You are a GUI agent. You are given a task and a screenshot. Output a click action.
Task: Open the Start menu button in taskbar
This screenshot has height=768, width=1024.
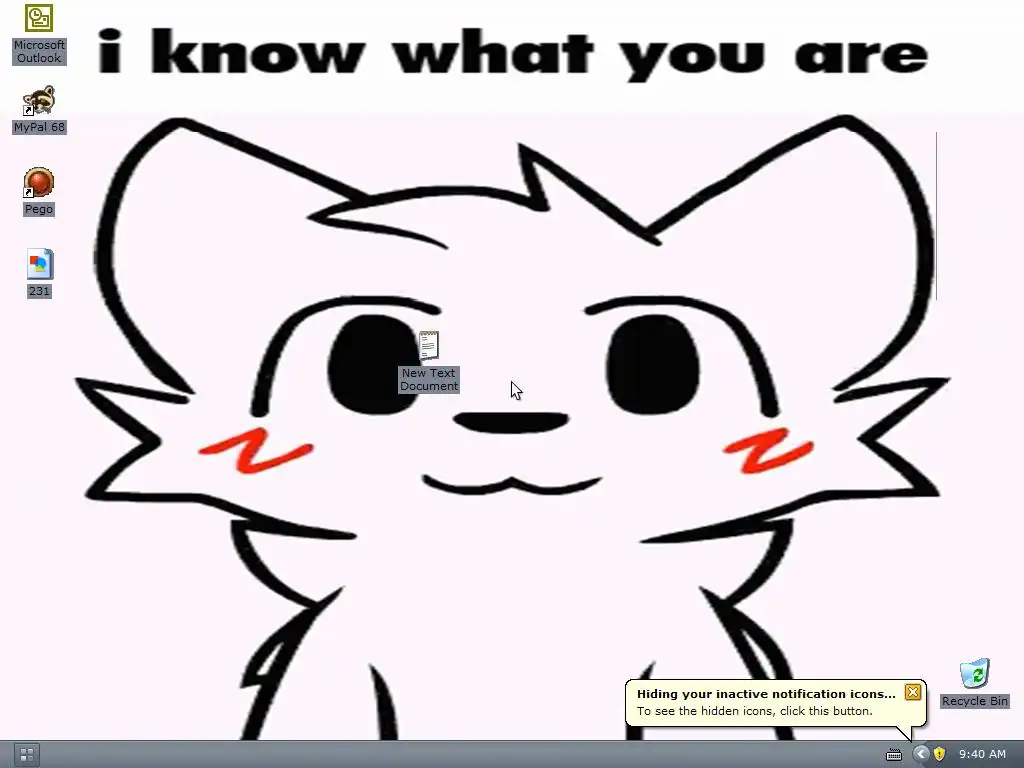point(27,755)
